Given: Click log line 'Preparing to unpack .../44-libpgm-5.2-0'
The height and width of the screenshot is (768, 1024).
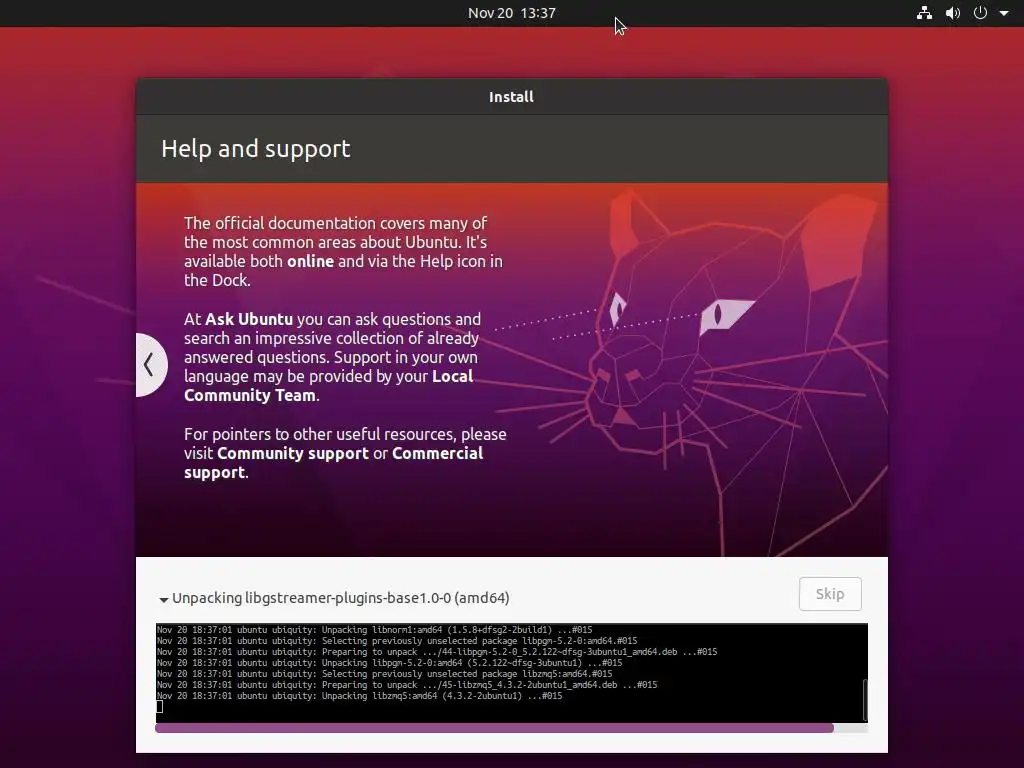Looking at the screenshot, I should click(x=437, y=652).
